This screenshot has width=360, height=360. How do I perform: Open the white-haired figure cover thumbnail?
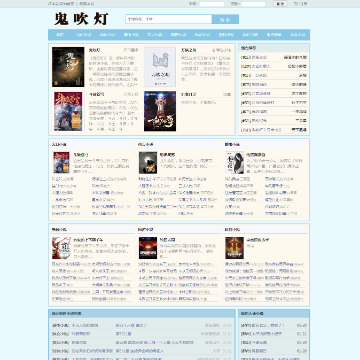coord(61,248)
